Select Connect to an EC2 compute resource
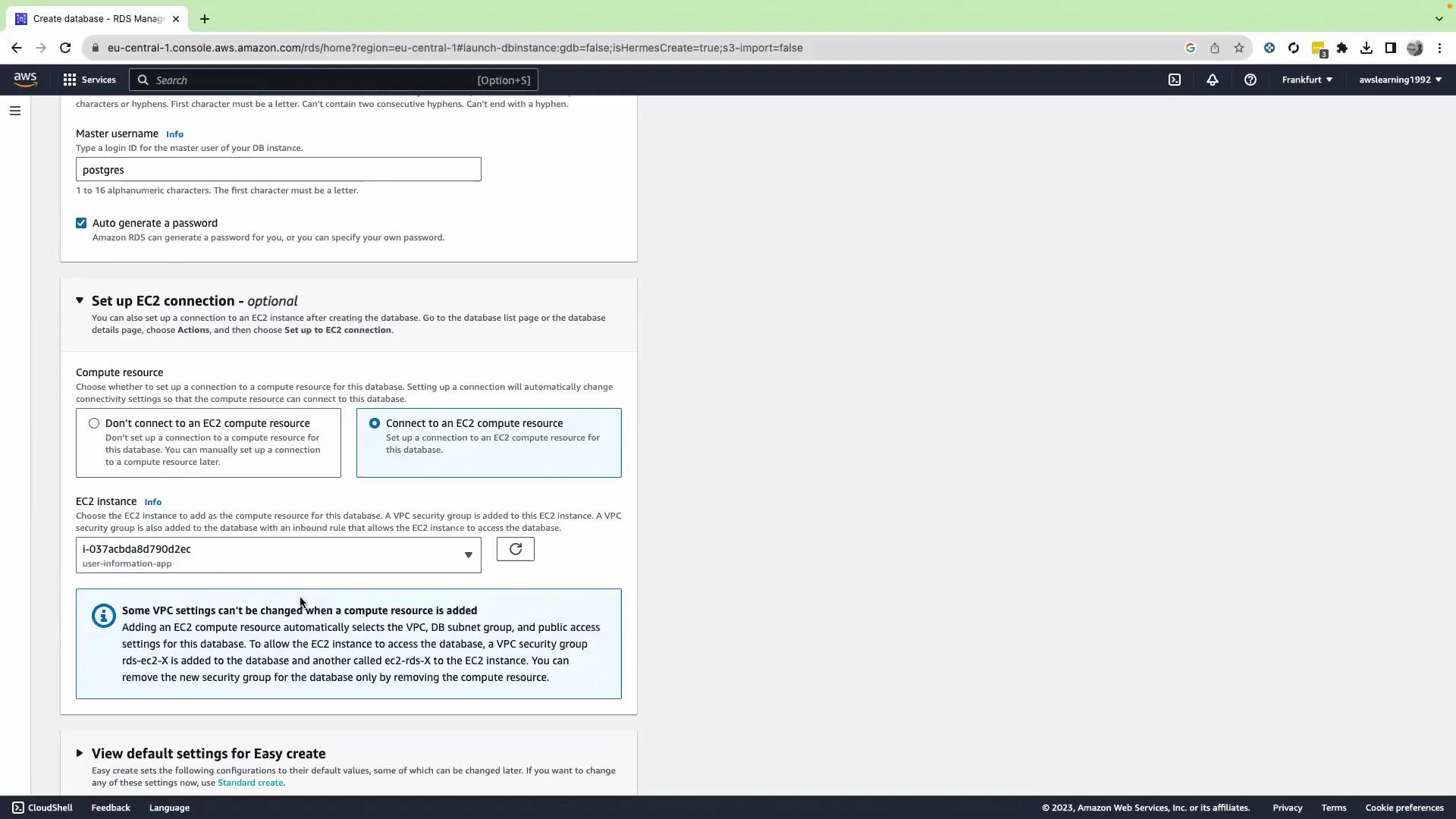 pos(374,423)
